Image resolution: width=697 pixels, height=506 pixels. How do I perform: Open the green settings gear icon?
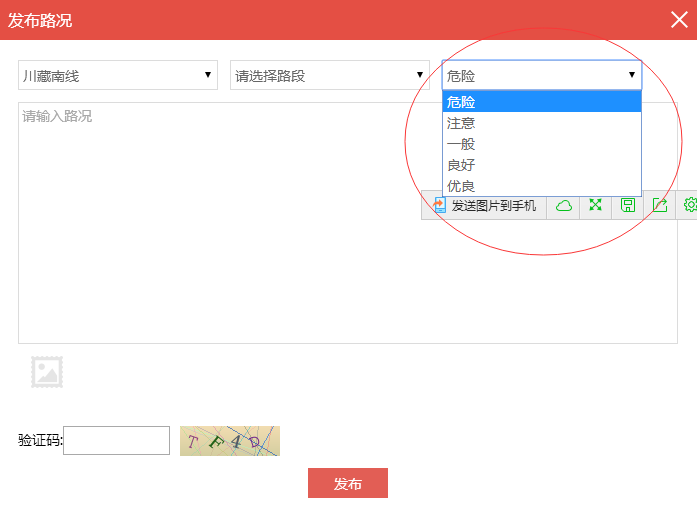click(x=689, y=205)
